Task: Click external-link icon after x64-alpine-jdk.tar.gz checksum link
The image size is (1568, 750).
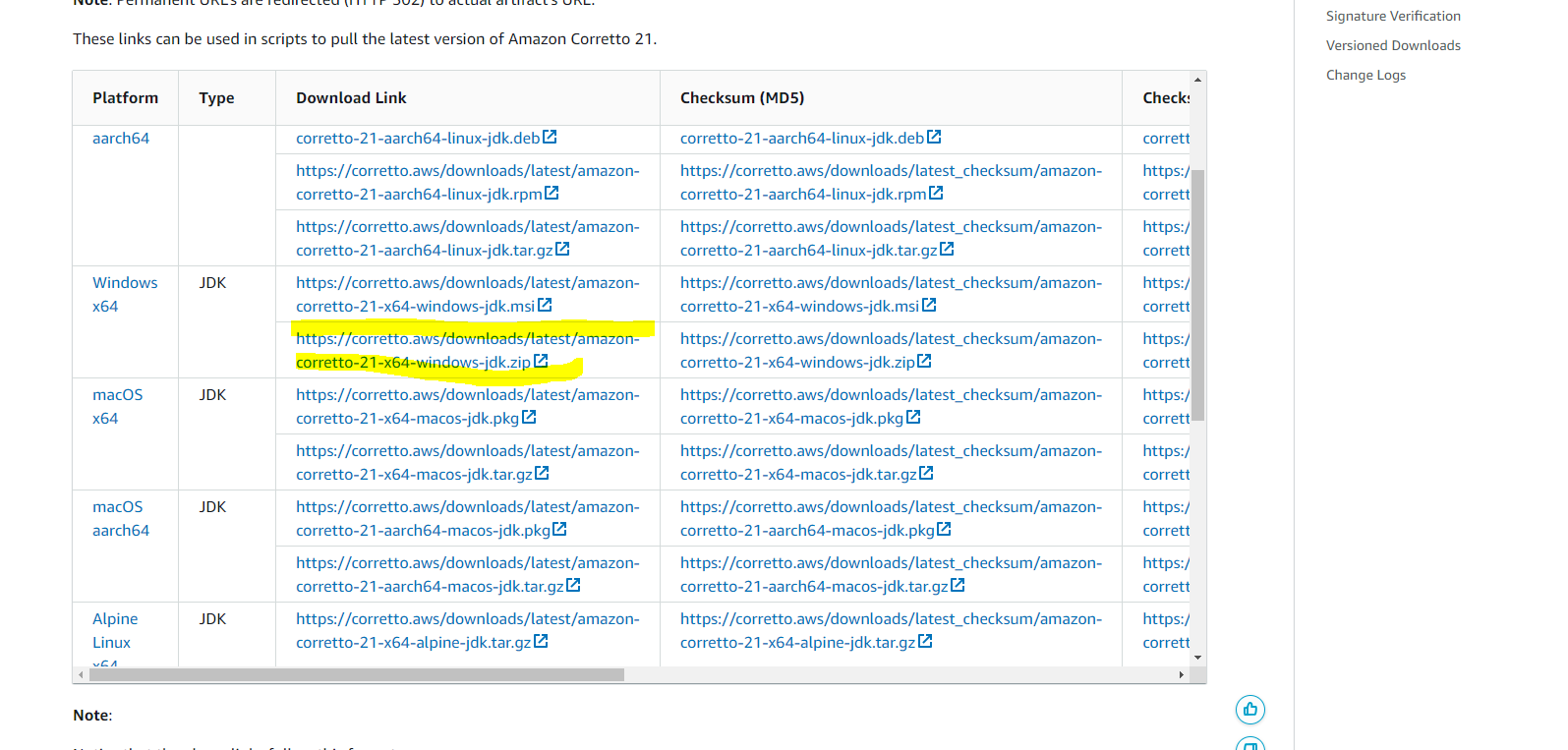Action: click(x=925, y=641)
